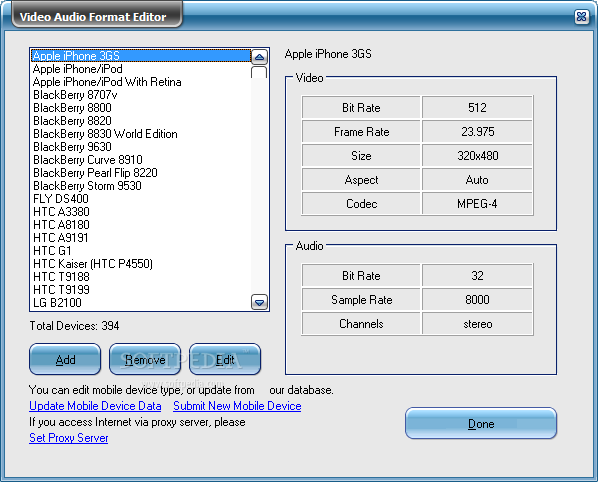Select FLY DS400 device

point(141,198)
